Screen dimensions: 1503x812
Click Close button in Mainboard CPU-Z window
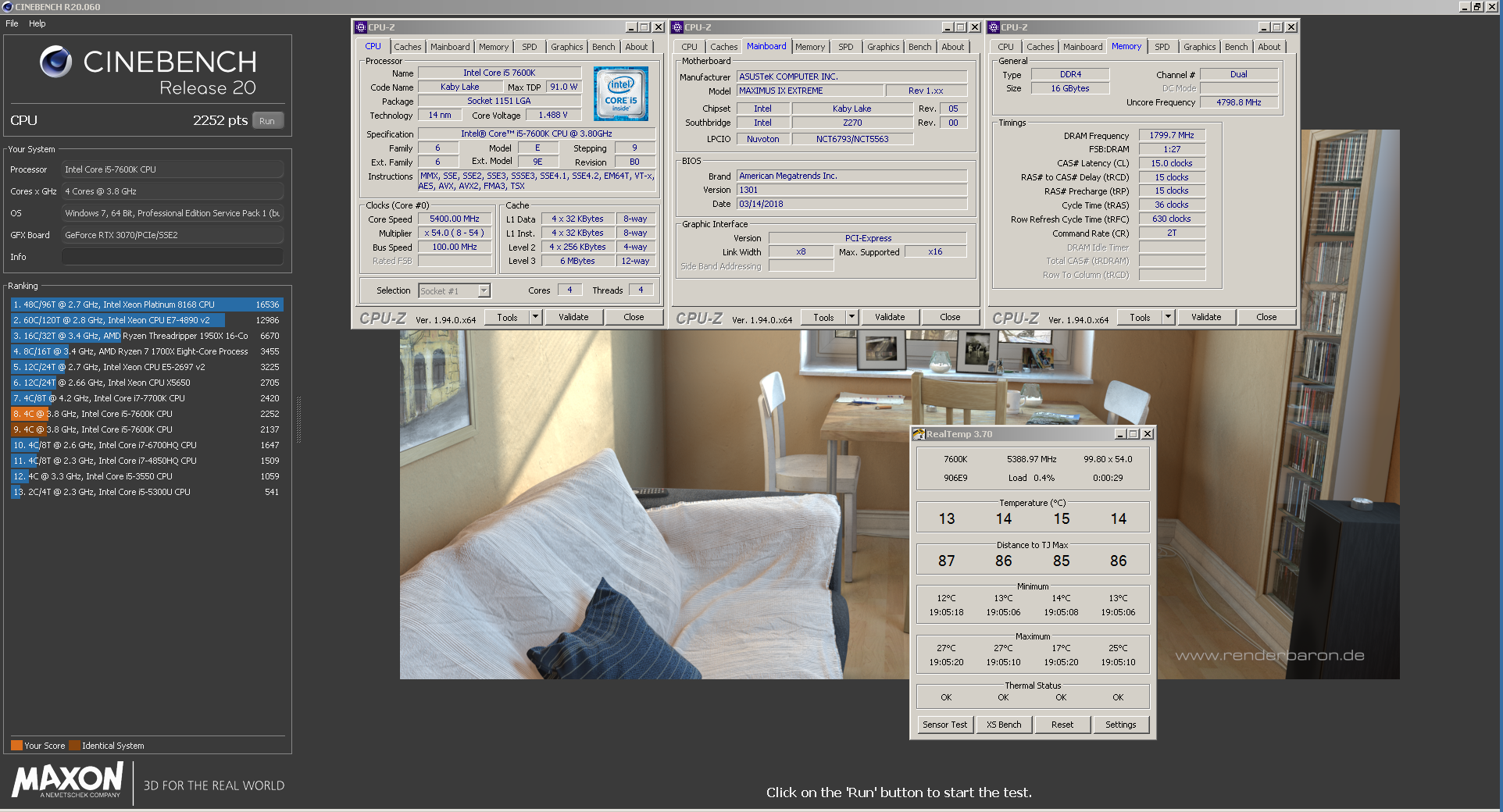(950, 317)
